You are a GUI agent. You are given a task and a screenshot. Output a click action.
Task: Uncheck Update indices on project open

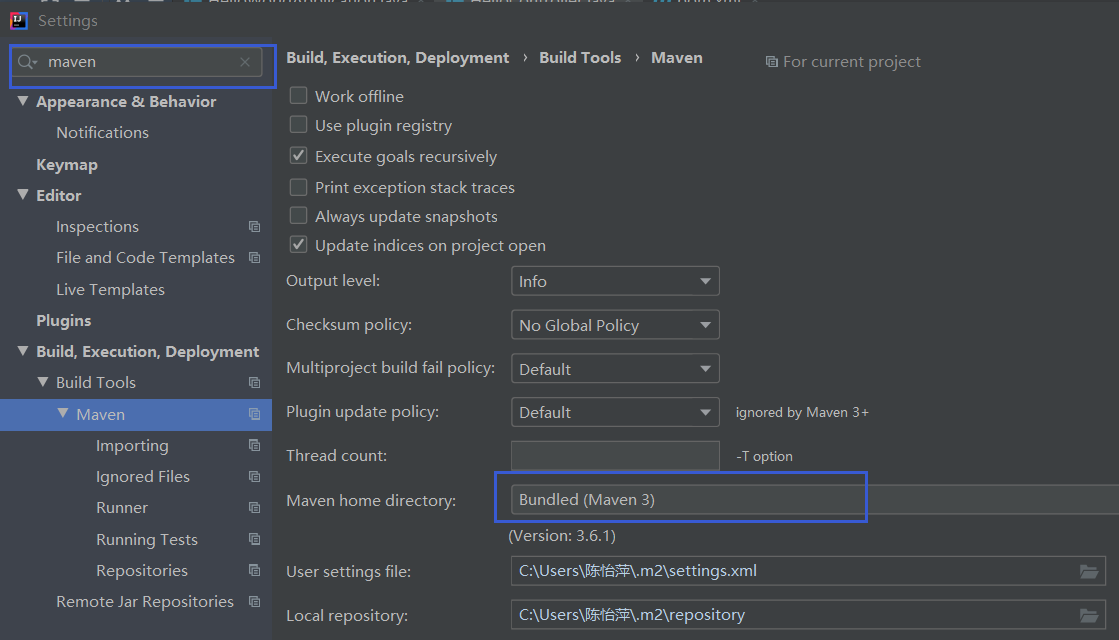[x=298, y=245]
